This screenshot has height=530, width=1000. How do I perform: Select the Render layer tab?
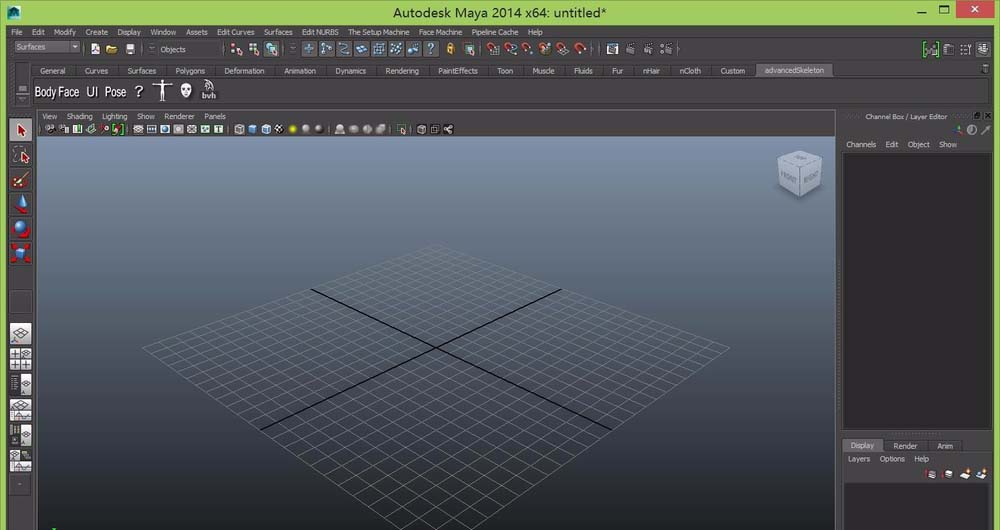point(905,446)
